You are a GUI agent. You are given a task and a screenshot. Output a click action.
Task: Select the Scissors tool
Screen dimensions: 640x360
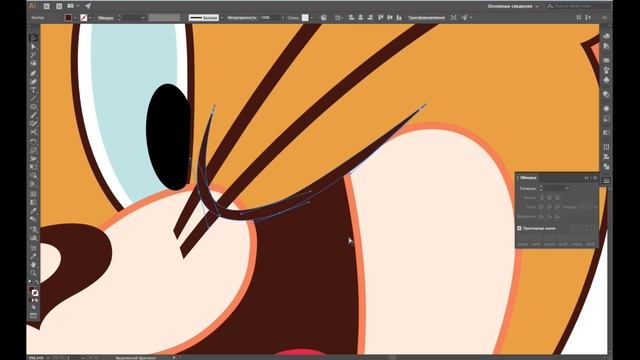click(33, 132)
